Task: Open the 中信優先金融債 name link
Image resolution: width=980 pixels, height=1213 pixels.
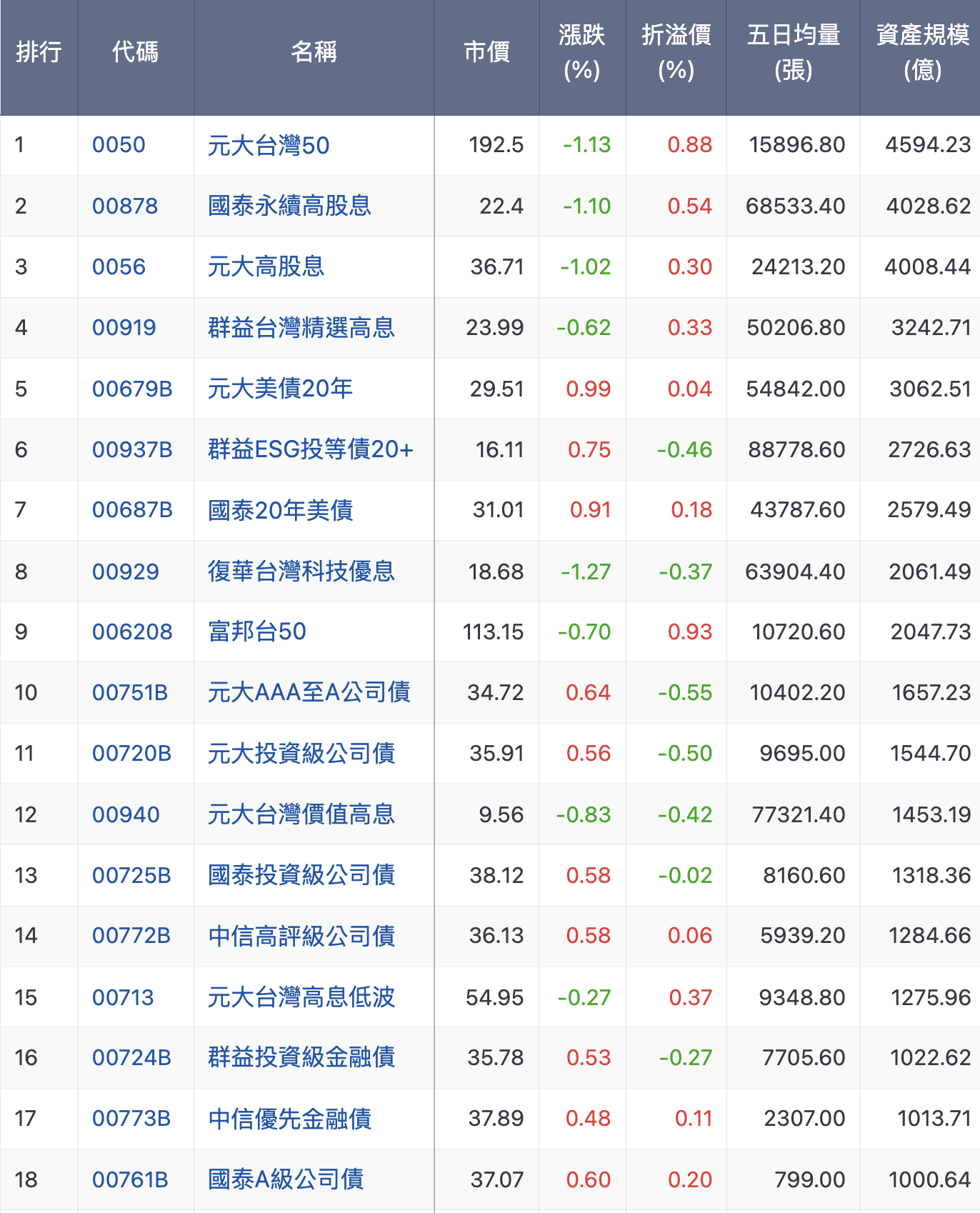Action: point(289,1118)
